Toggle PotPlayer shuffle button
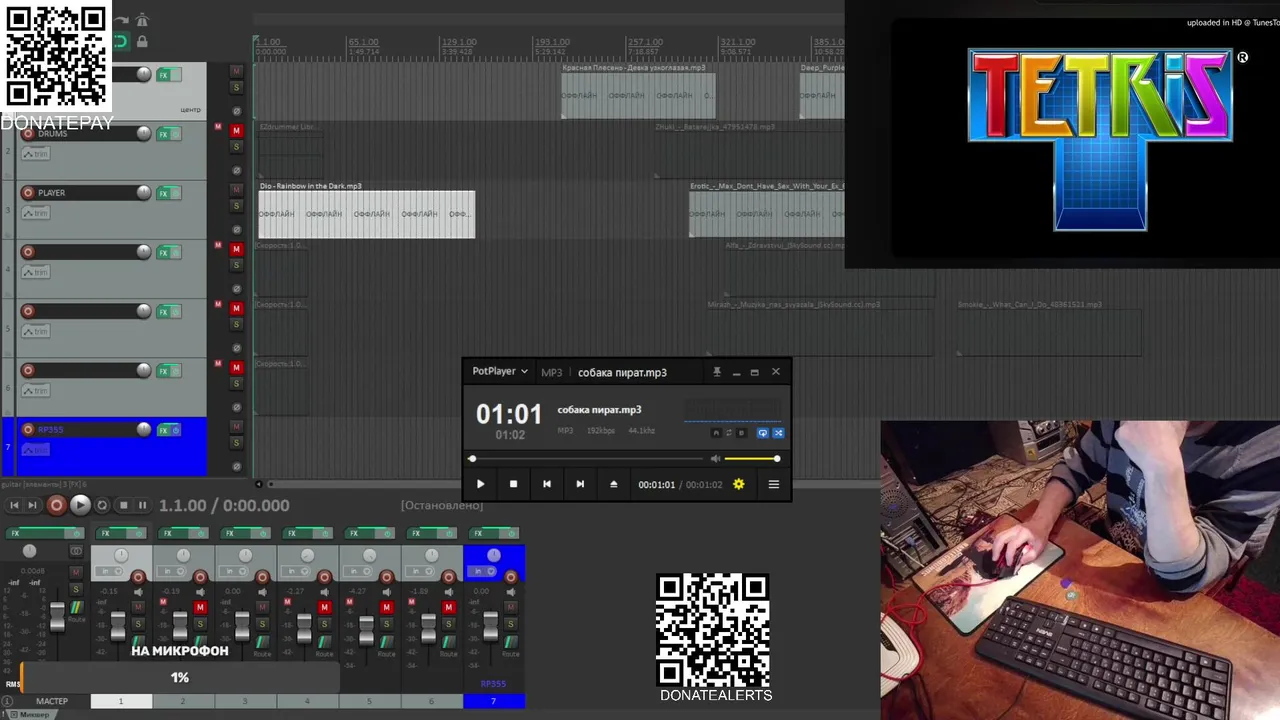The image size is (1280, 720). click(778, 433)
